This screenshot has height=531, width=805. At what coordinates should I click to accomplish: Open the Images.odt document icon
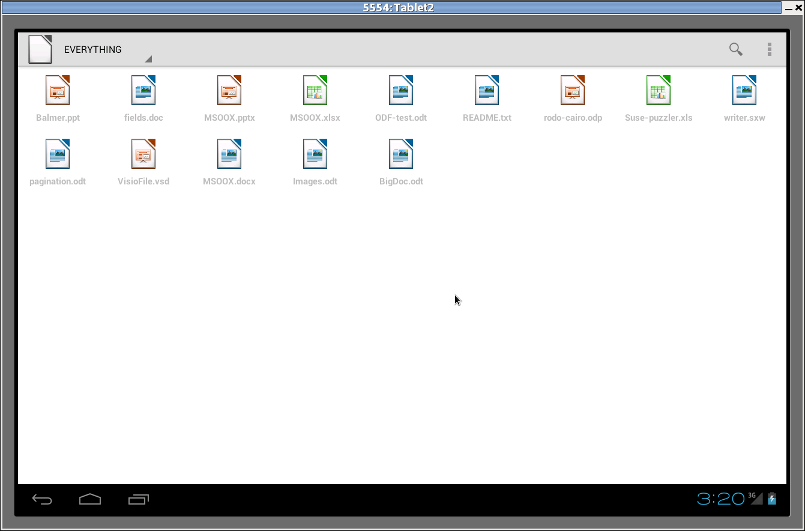click(x=315, y=154)
